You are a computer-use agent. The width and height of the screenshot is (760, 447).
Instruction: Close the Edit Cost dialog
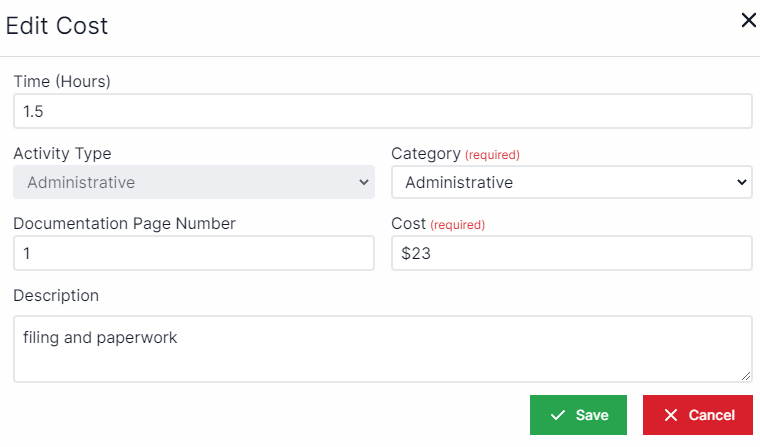(x=748, y=20)
